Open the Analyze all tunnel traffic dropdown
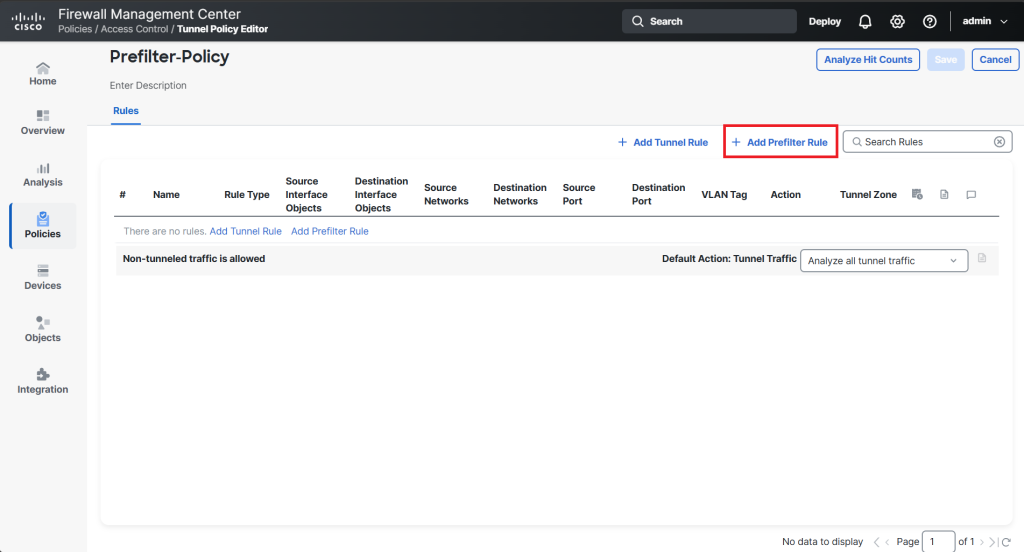 pos(884,261)
